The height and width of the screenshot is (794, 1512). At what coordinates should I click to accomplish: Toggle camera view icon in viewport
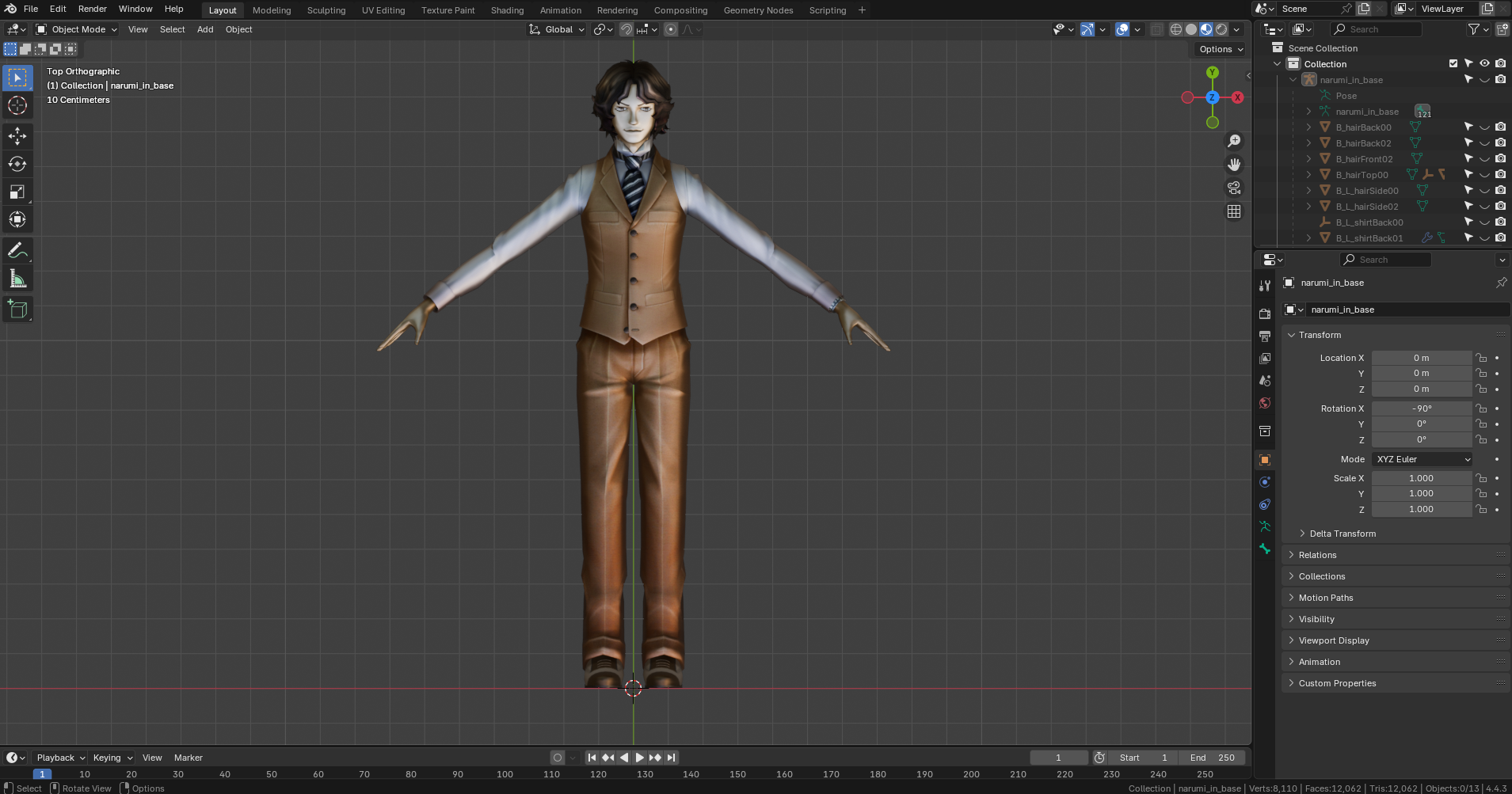(x=1234, y=188)
